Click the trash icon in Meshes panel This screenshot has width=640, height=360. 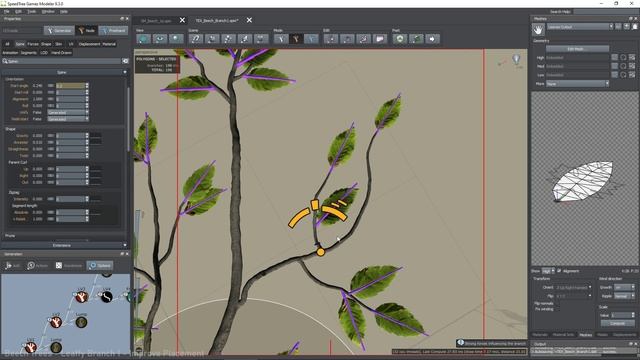[x=635, y=27]
